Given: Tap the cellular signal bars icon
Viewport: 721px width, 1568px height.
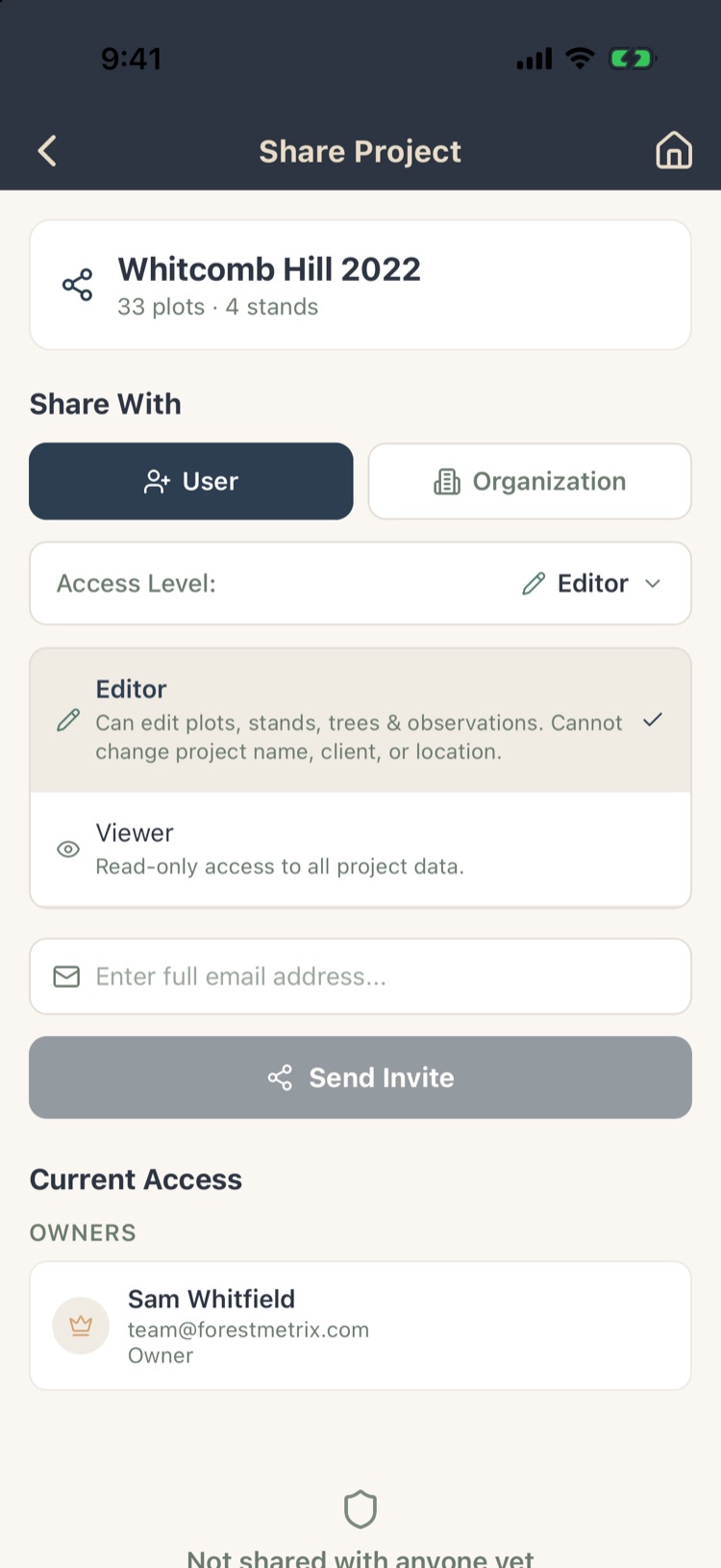Looking at the screenshot, I should point(535,59).
